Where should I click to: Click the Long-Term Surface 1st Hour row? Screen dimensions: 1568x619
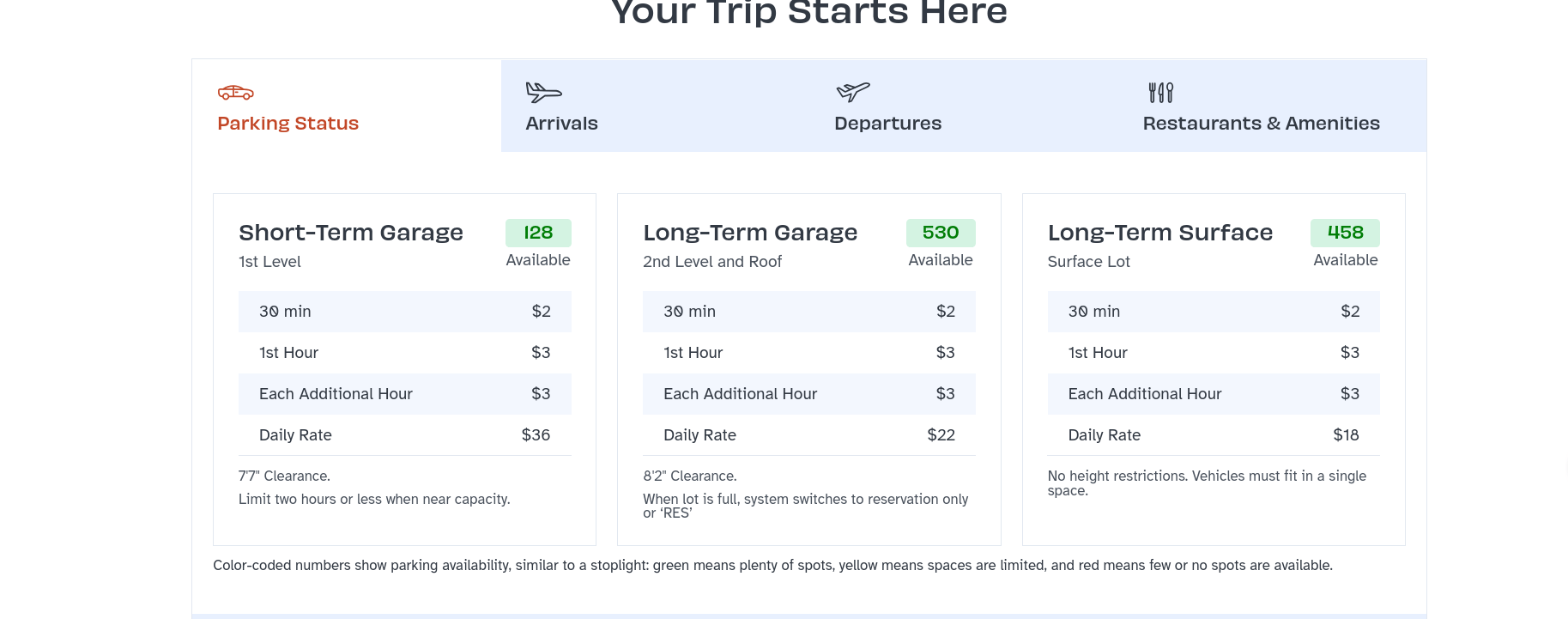coord(1213,353)
